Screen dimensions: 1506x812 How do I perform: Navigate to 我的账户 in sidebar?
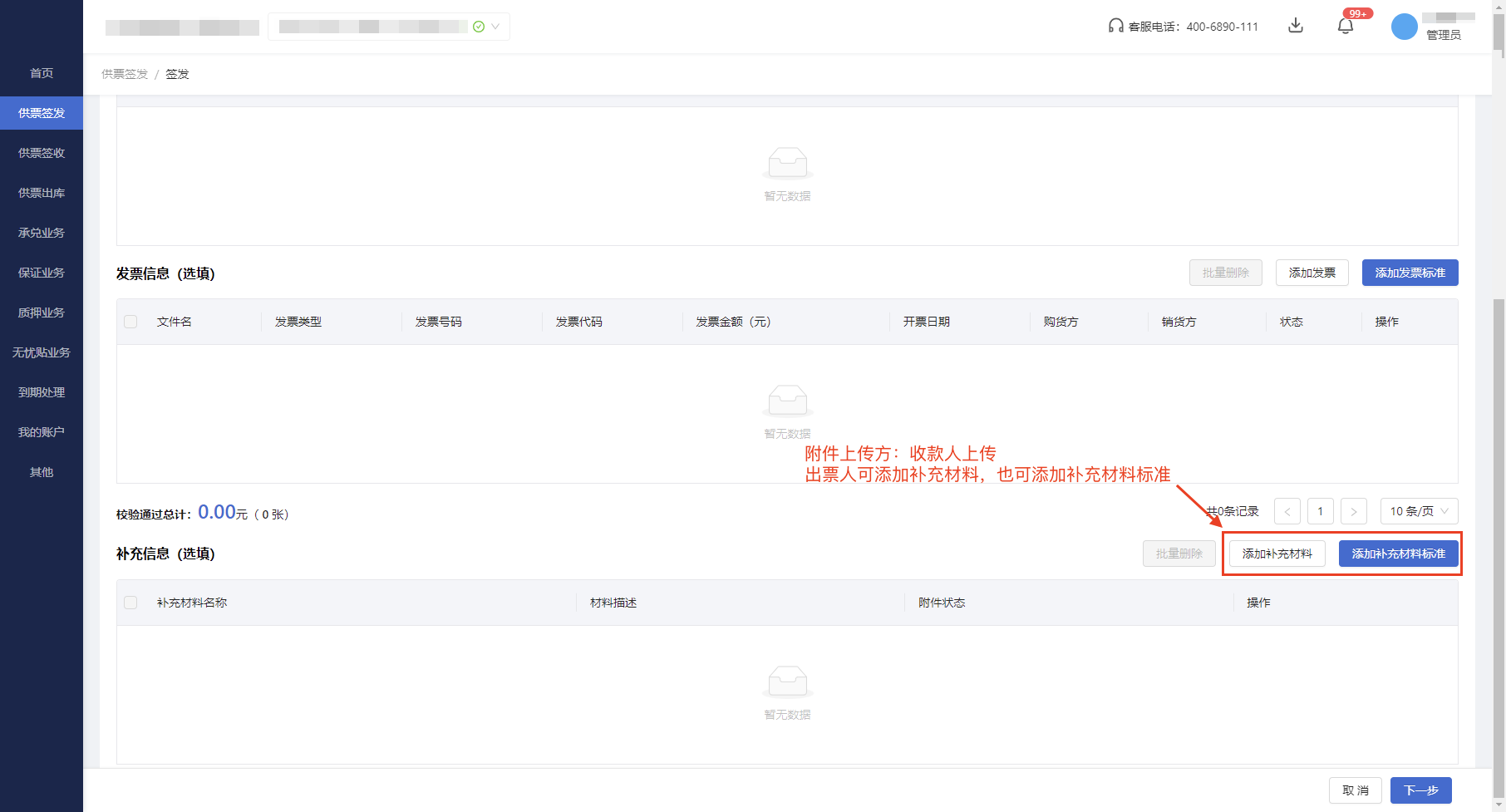click(42, 432)
